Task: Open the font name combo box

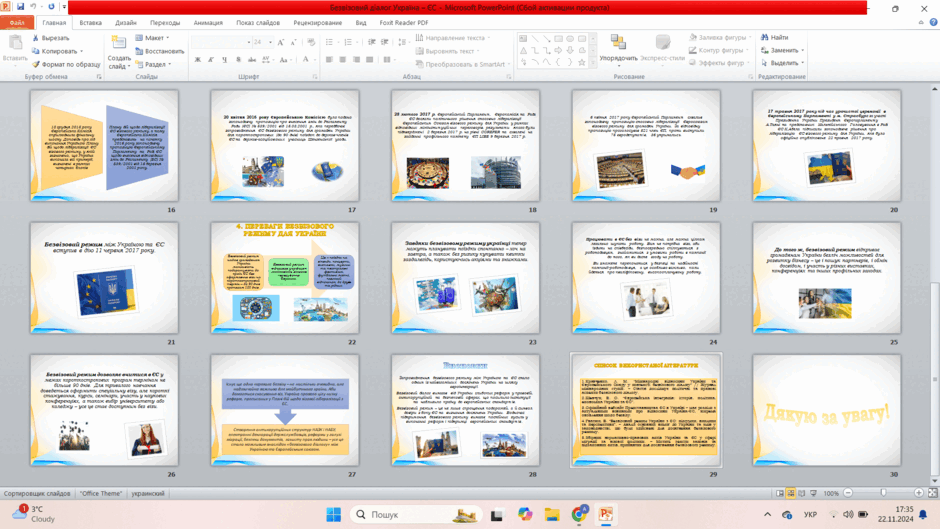Action: tap(221, 43)
